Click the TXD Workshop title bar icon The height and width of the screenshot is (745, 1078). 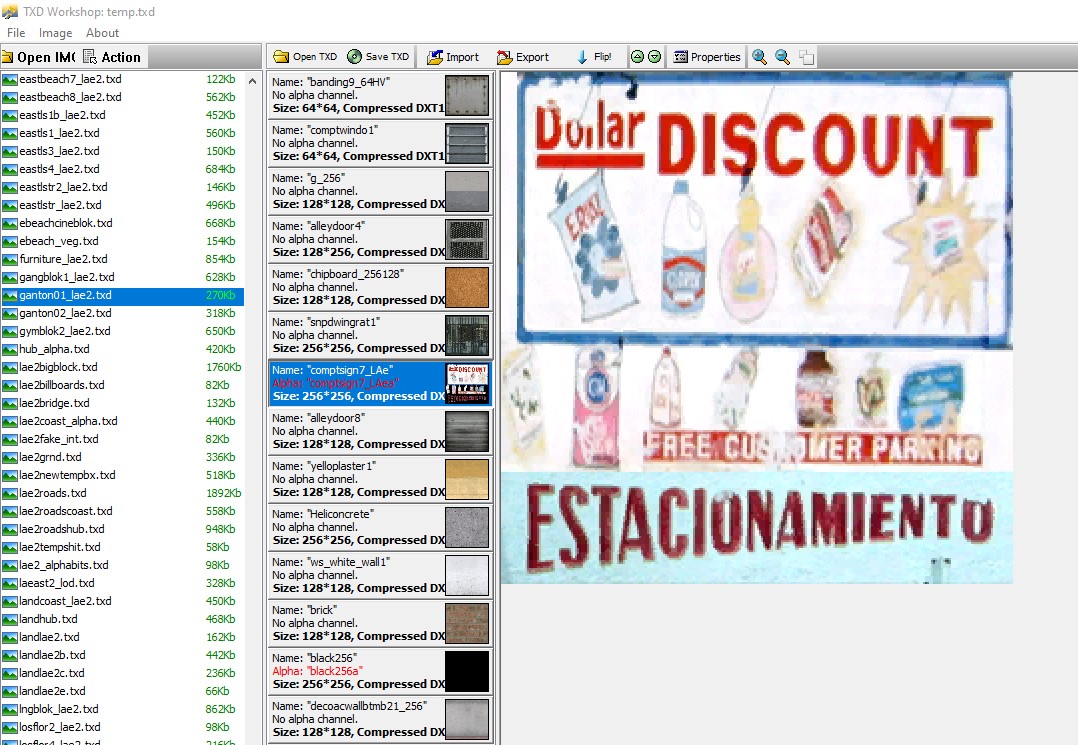click(x=10, y=12)
